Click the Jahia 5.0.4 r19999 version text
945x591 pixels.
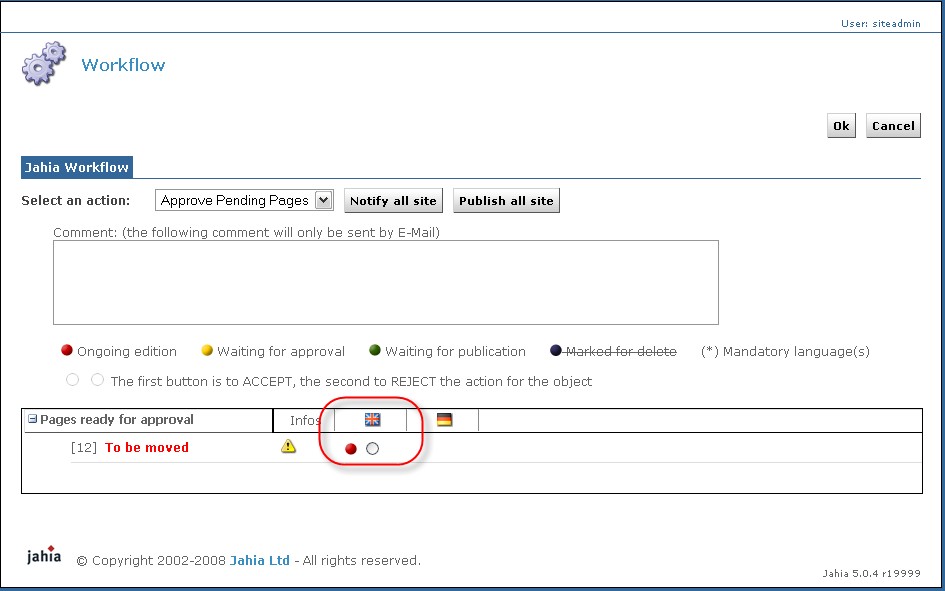(x=871, y=573)
